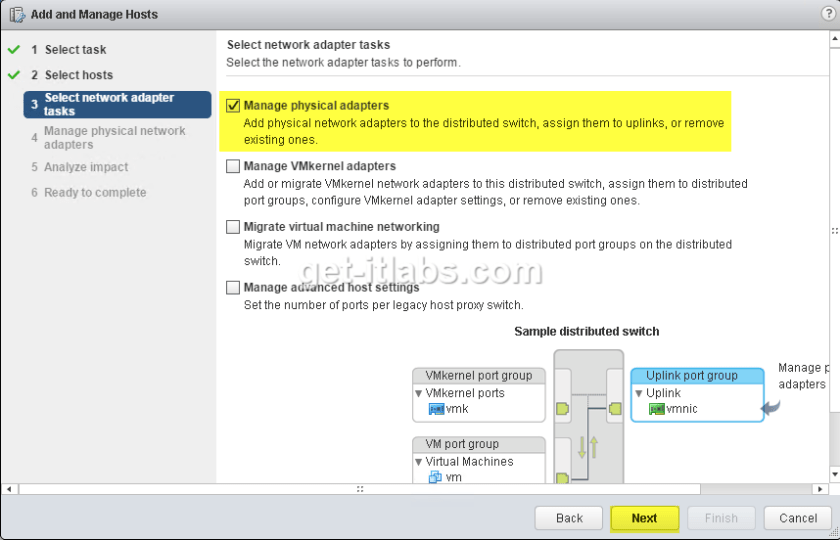
Task: Click green checkmark beside Select task
Action: pyautogui.click(x=14, y=50)
